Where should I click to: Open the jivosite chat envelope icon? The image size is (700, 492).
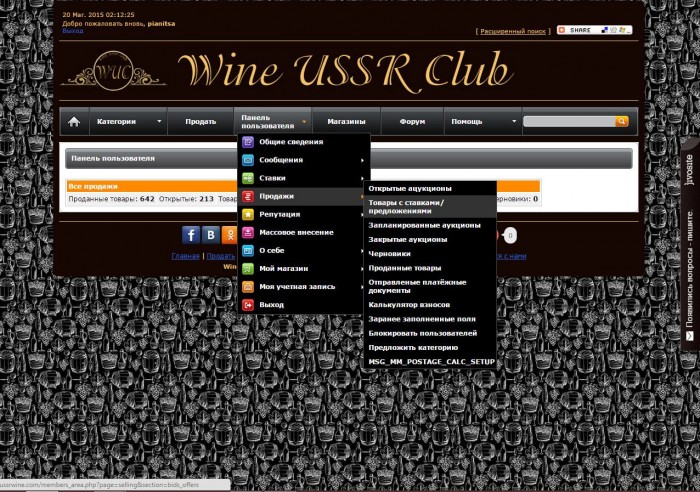(690, 335)
